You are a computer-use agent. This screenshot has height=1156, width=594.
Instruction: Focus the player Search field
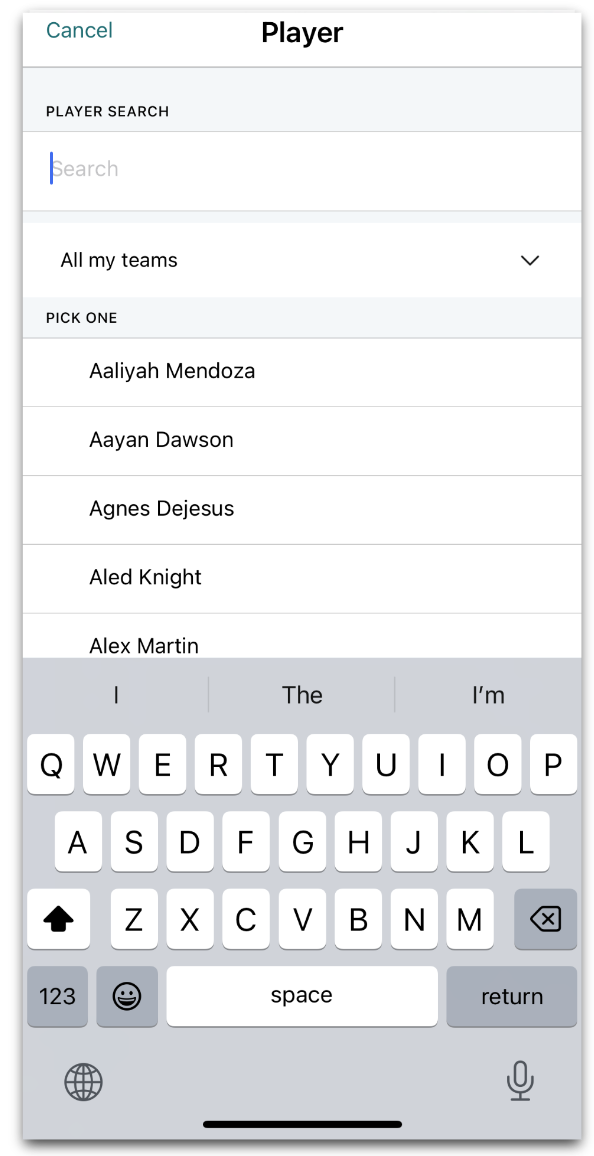tap(302, 171)
